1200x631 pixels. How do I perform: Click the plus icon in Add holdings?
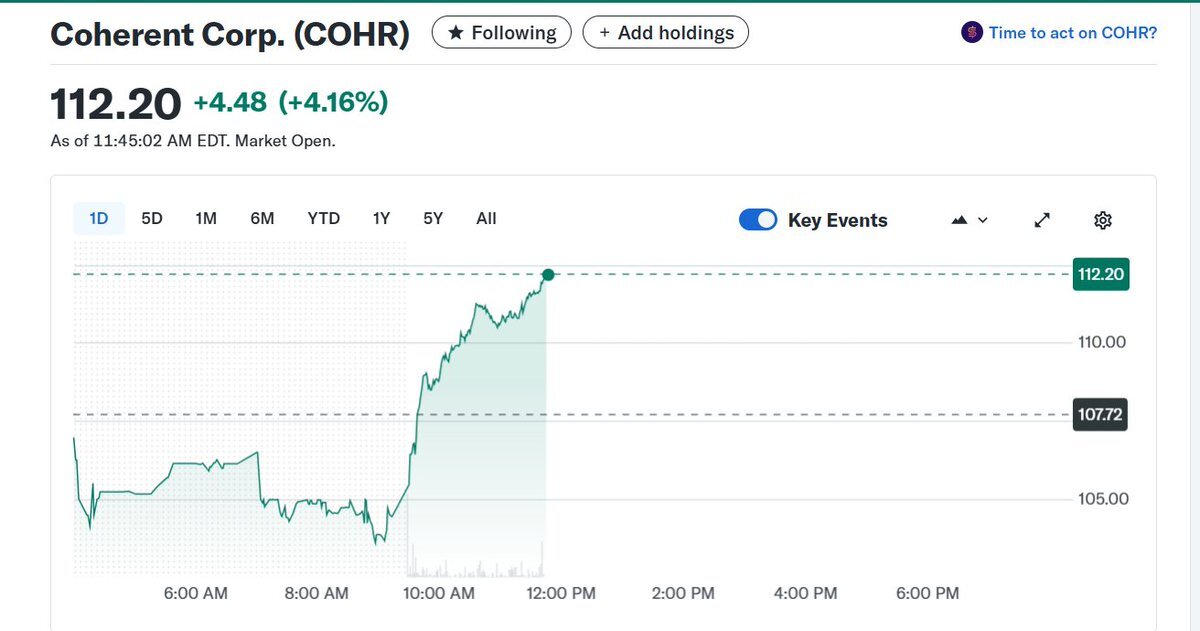[x=604, y=33]
